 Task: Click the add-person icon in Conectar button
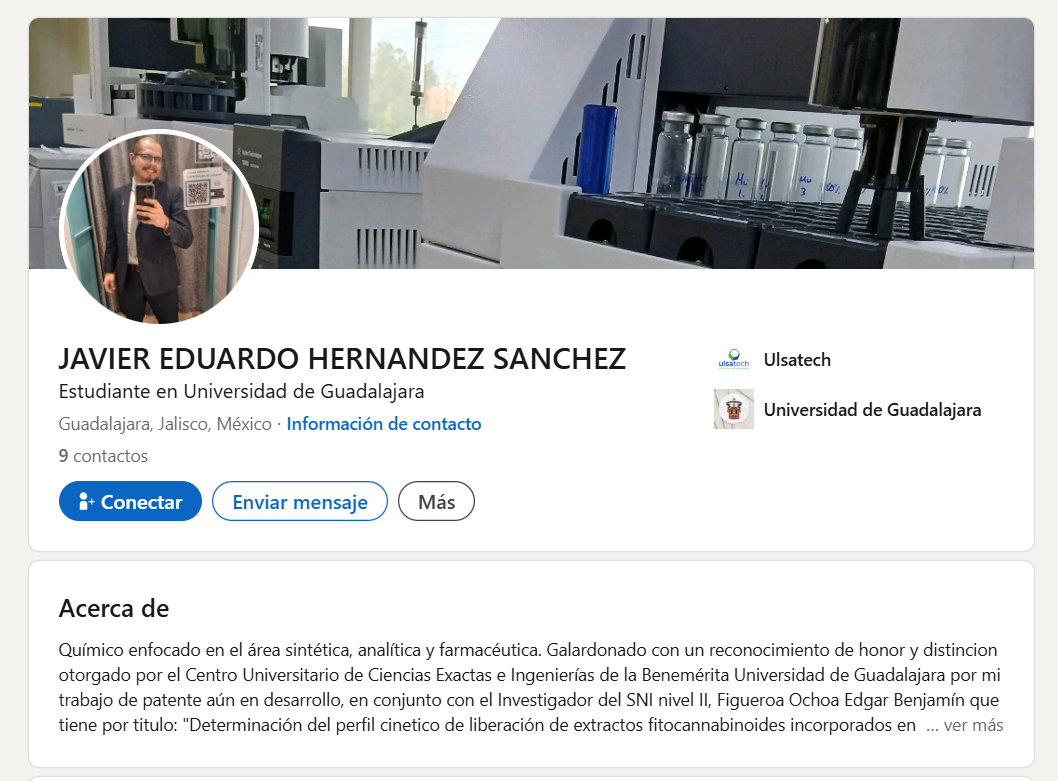pyautogui.click(x=86, y=501)
